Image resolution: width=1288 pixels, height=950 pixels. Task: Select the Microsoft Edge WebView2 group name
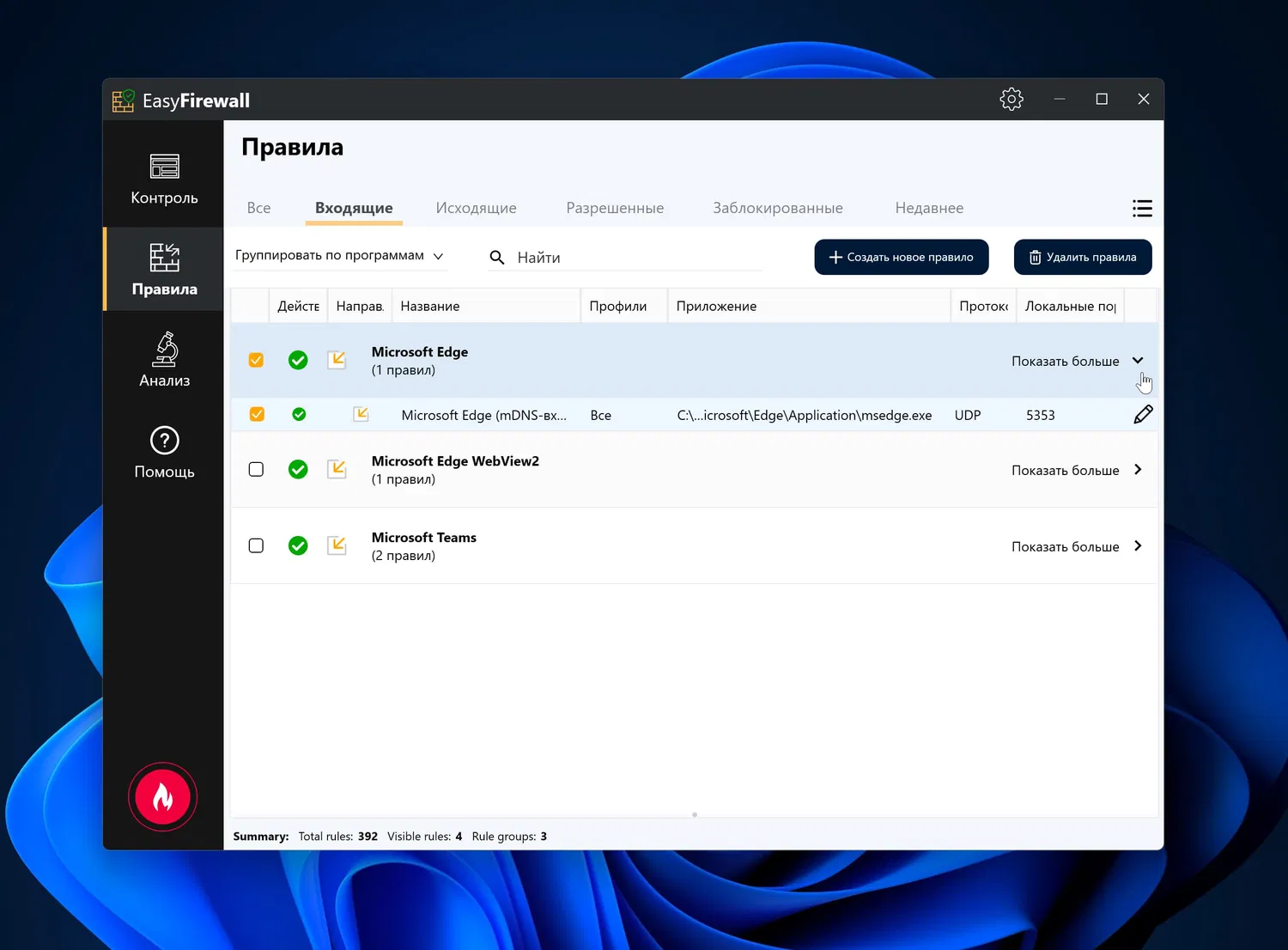pos(455,461)
